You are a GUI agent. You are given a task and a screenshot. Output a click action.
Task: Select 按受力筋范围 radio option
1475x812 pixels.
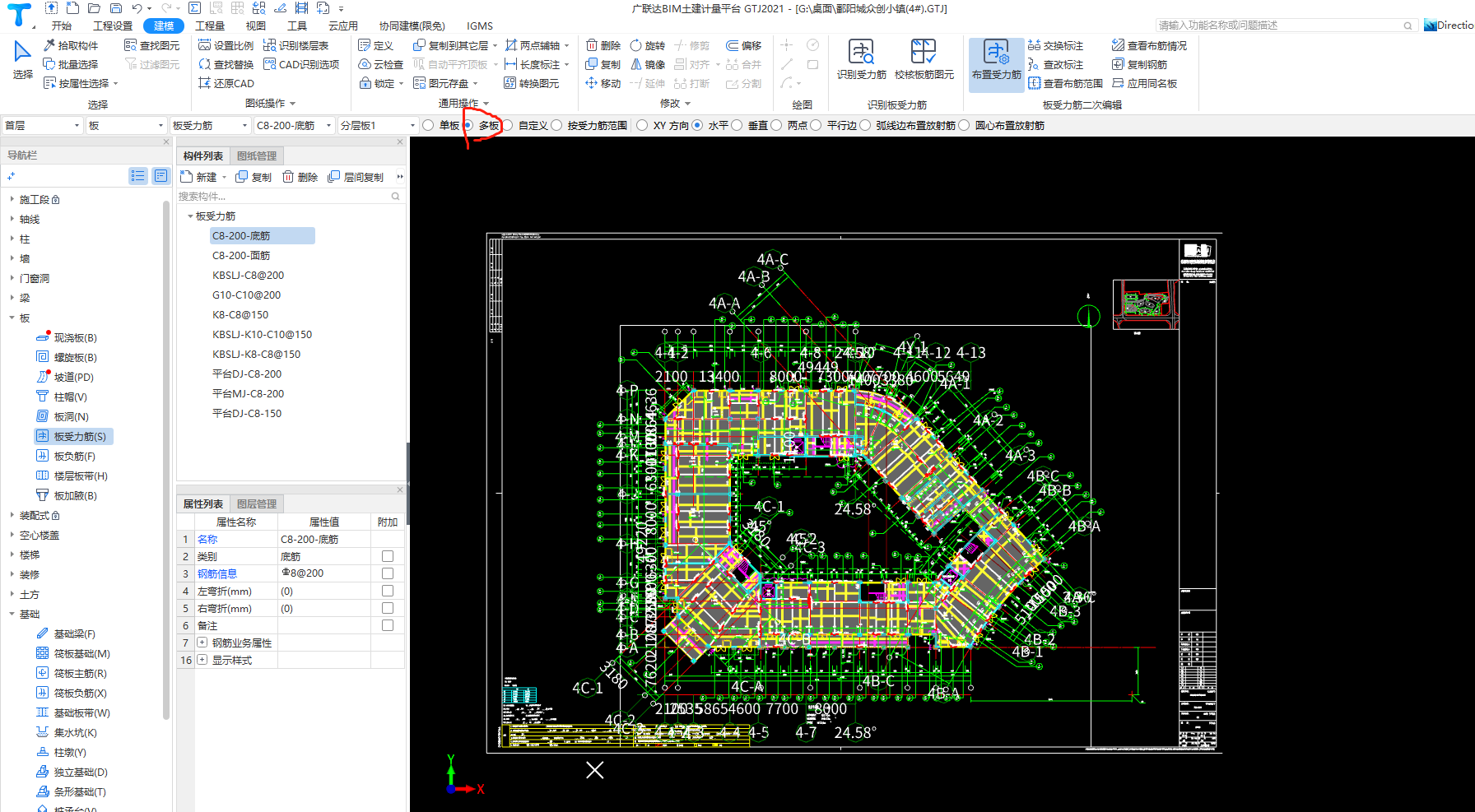coord(557,125)
